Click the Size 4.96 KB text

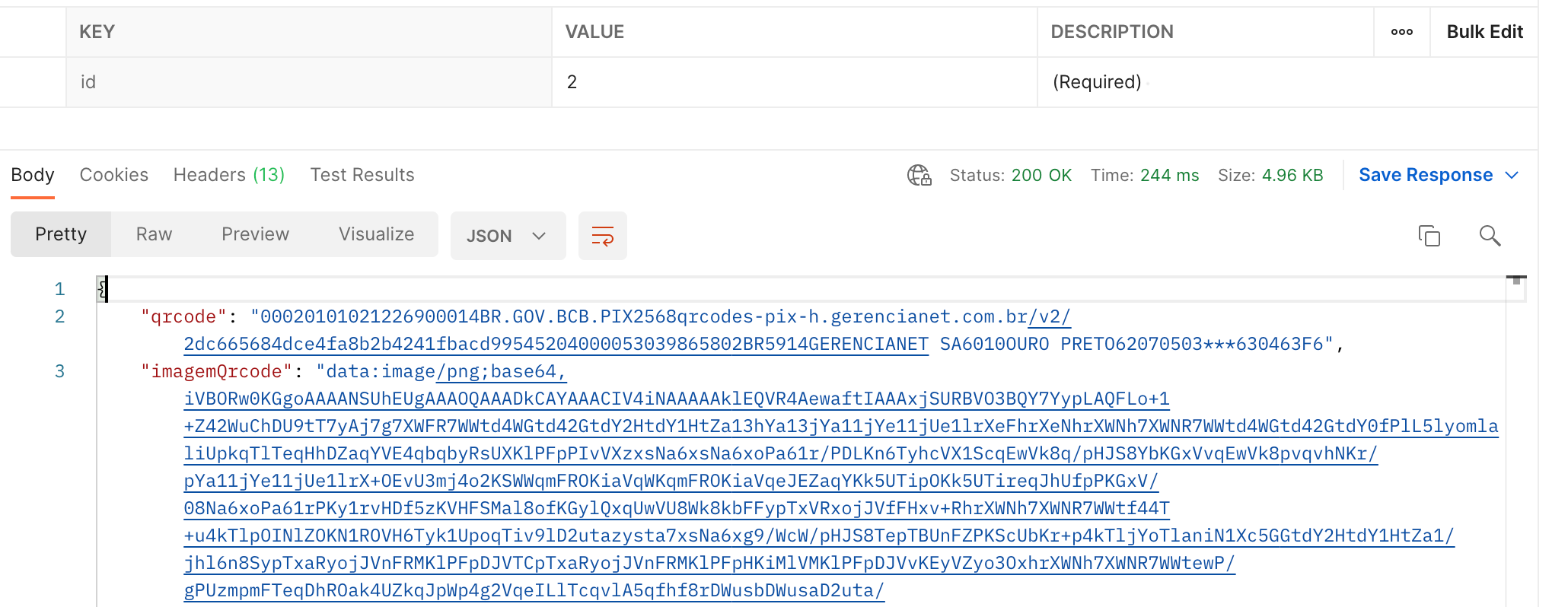(x=1270, y=175)
